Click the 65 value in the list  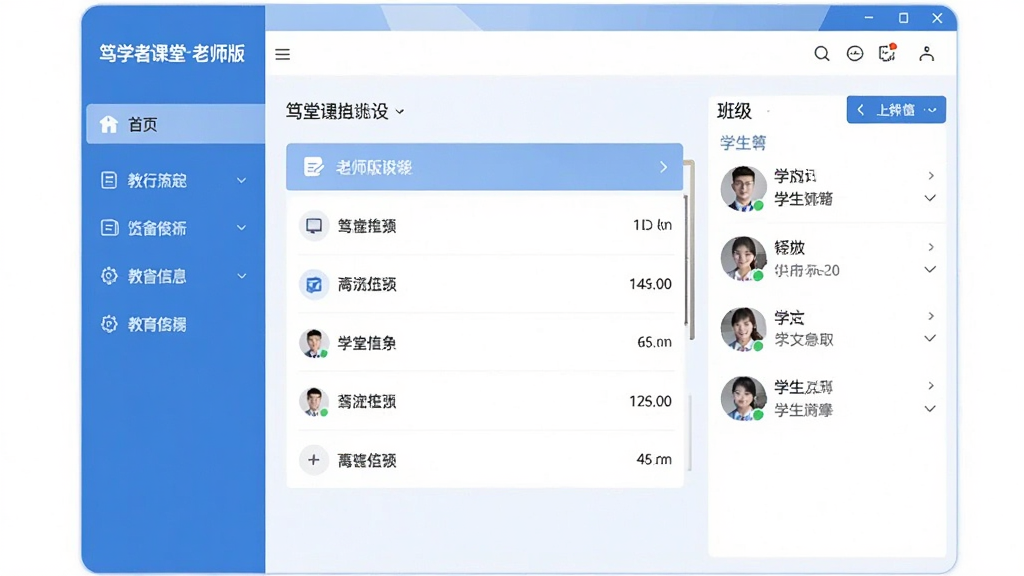(654, 342)
